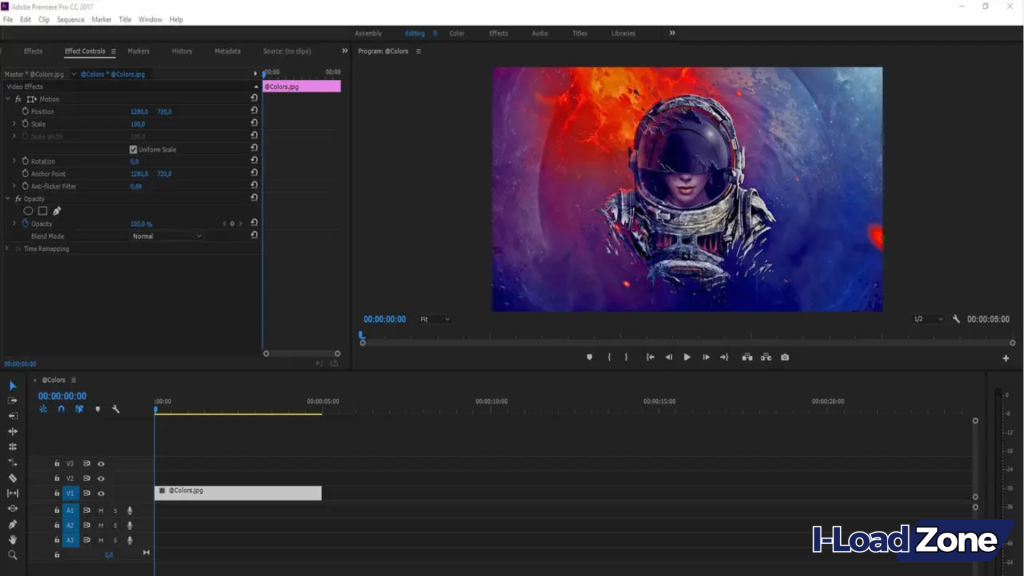Select the Razor tool
1024x576 pixels.
(x=12, y=477)
